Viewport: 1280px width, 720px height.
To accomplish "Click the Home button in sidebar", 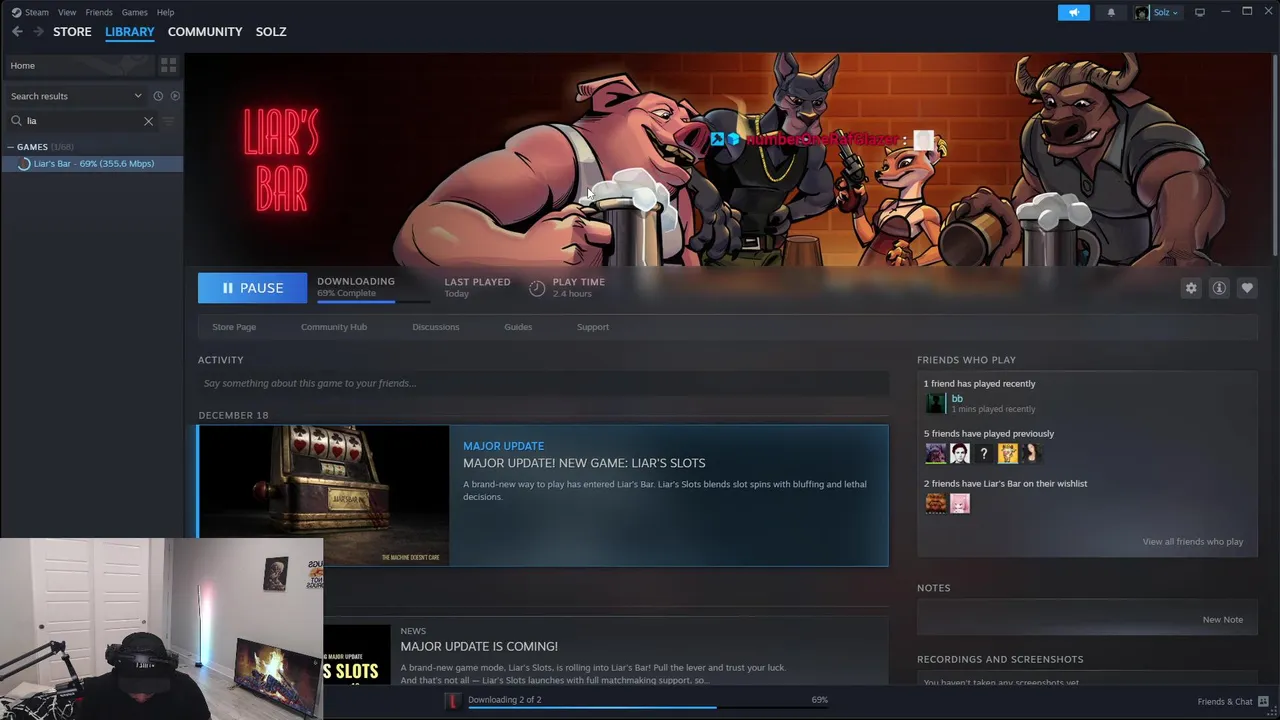I will (x=78, y=65).
